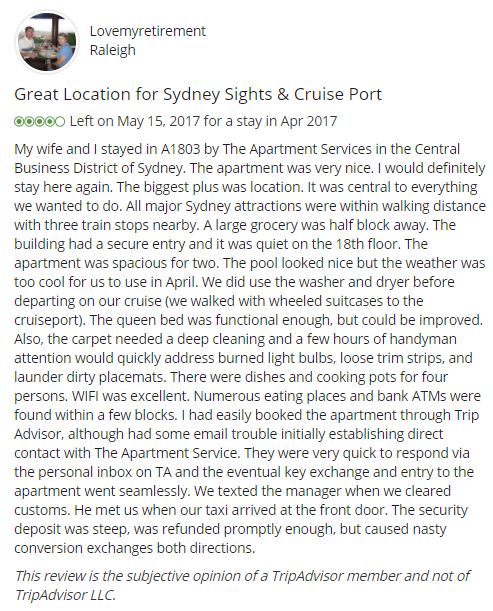This screenshot has height=611, width=493.
Task: Click the third green rating bubble
Action: click(39, 122)
